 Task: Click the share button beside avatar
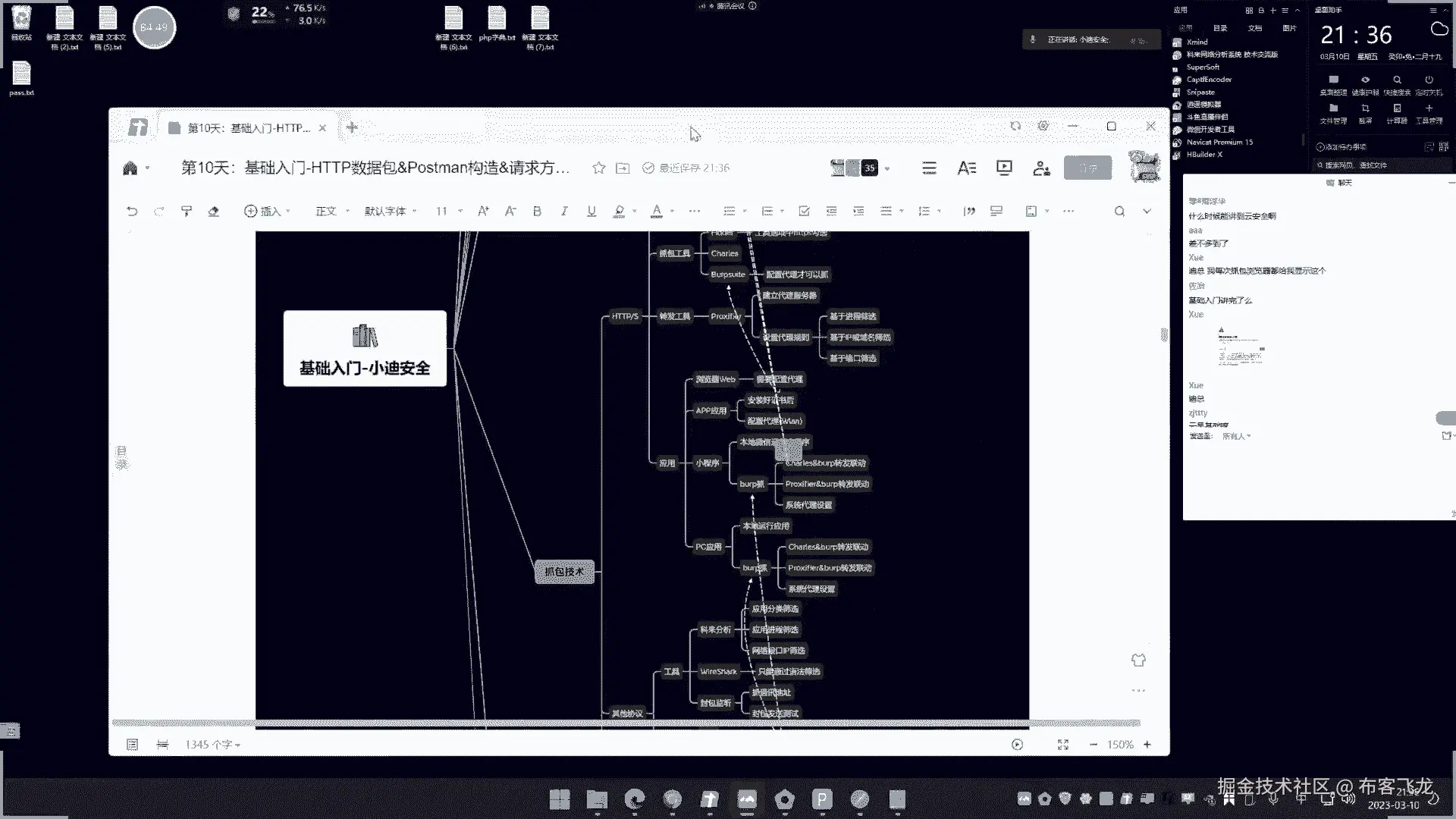1087,168
